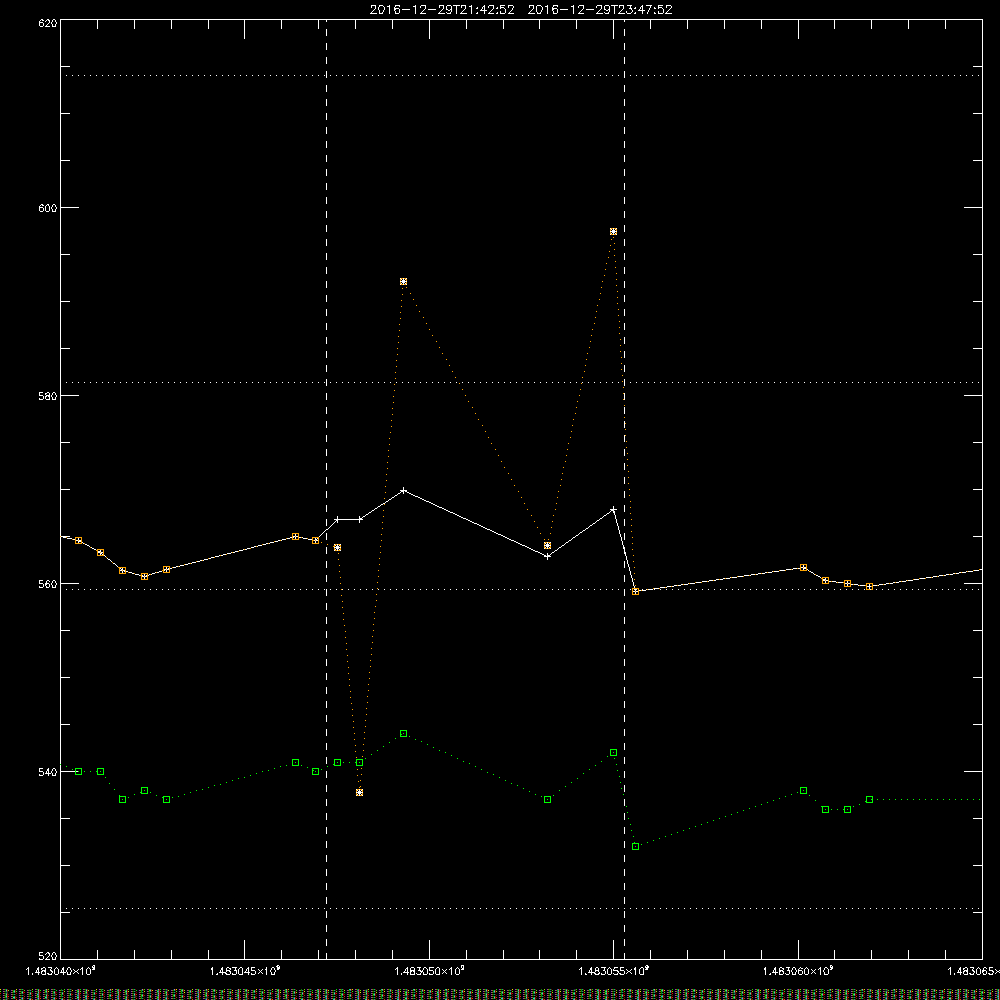This screenshot has width=1000, height=1000.
Task: Select the y-axis label 580
Action: coord(48,395)
